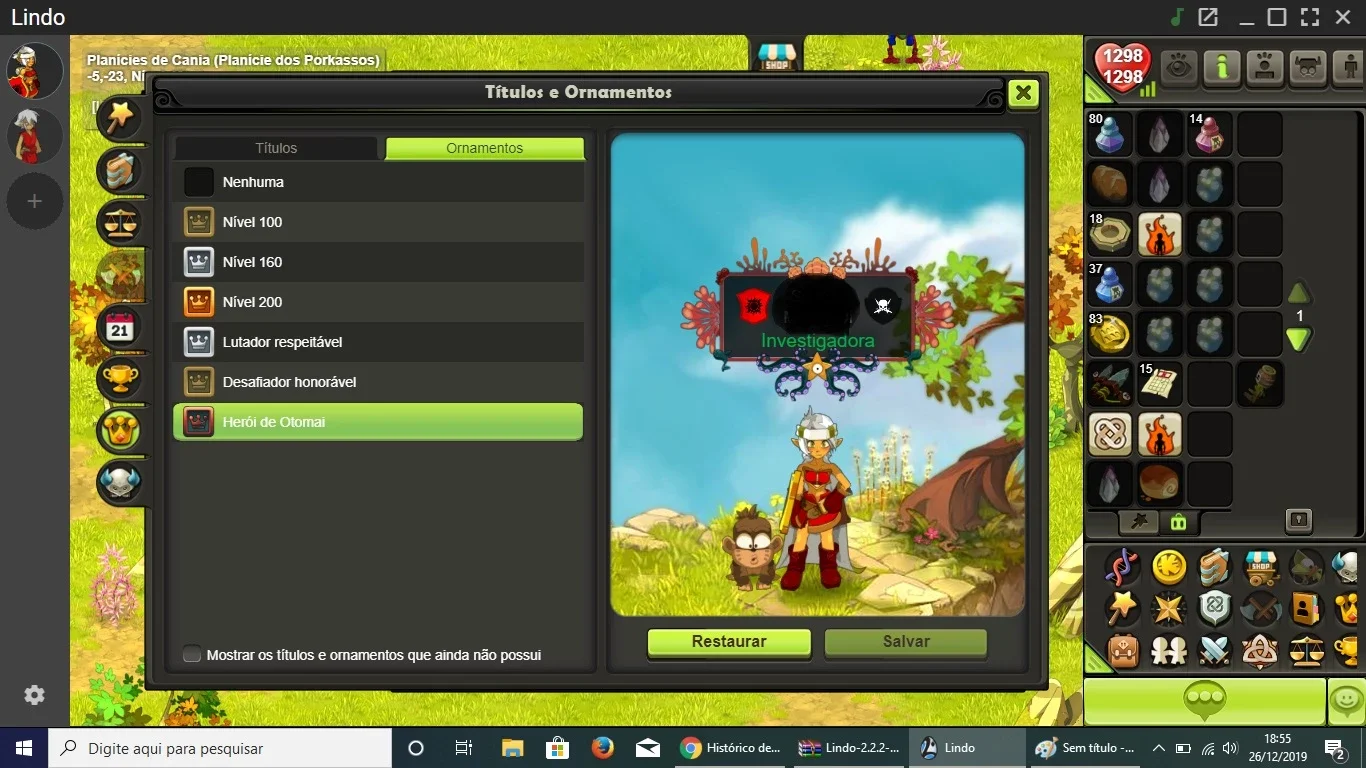
Task: Open the yellow coin menu icon
Action: [x=1168, y=568]
